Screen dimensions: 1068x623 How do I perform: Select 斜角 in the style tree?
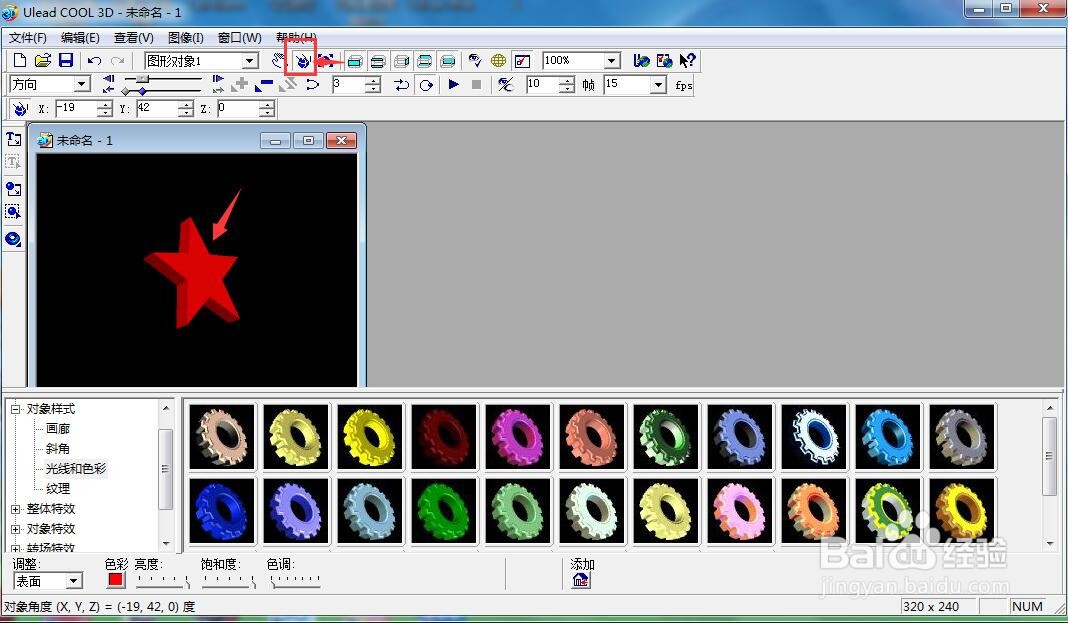(58, 449)
